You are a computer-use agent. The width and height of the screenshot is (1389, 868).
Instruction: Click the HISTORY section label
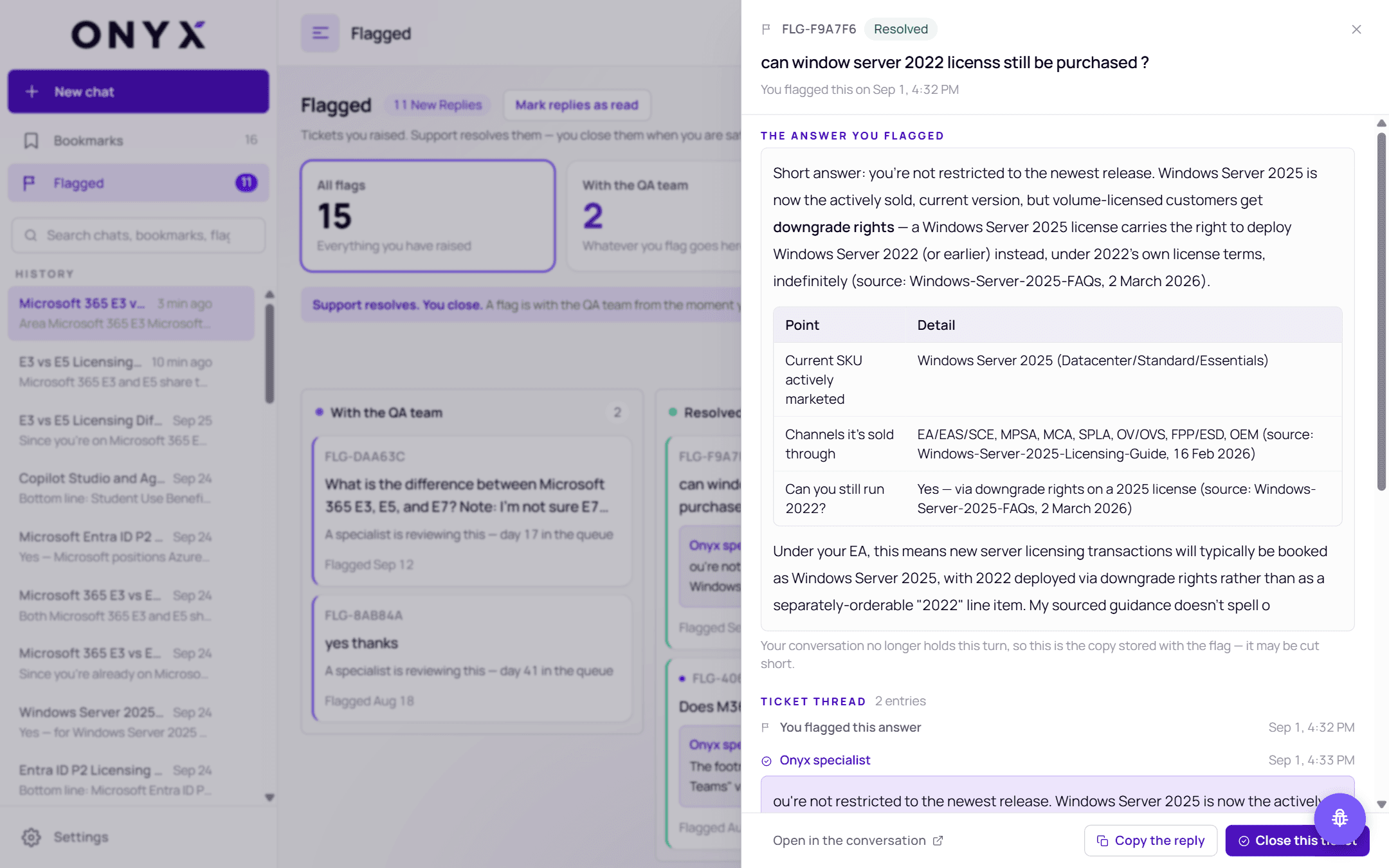click(x=44, y=274)
